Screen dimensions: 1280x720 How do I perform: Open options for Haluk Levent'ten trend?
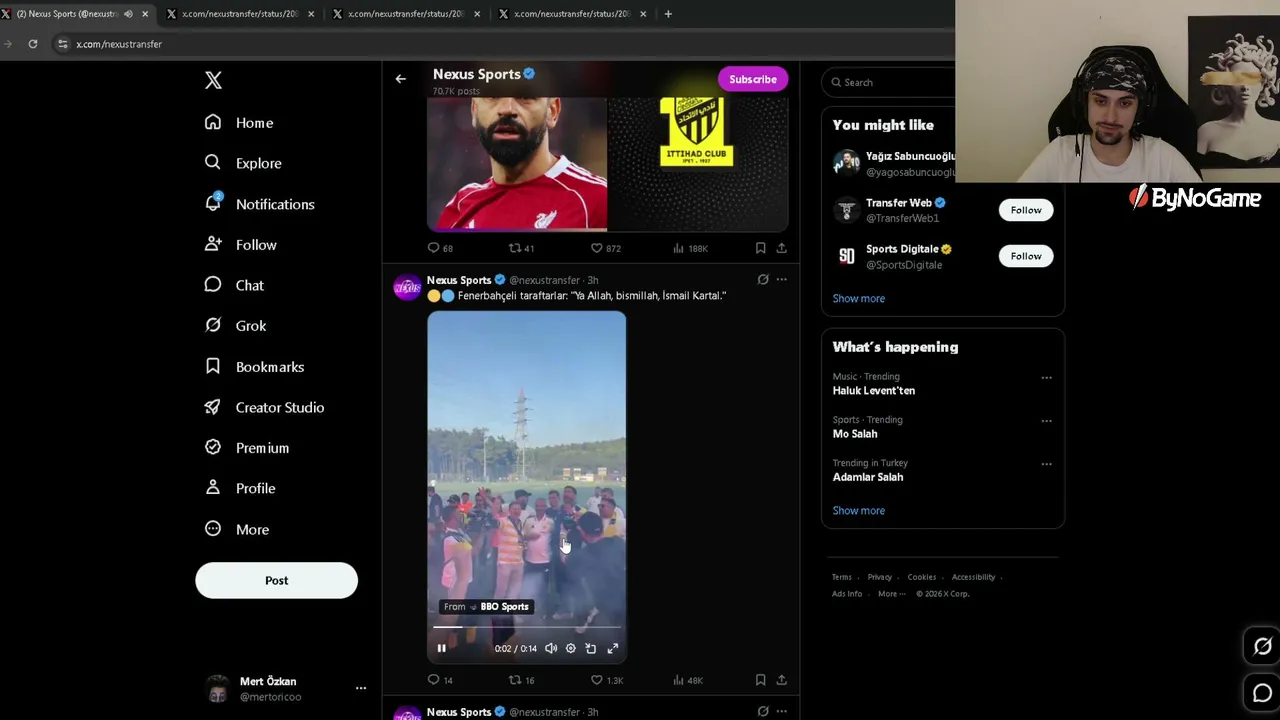(1046, 378)
